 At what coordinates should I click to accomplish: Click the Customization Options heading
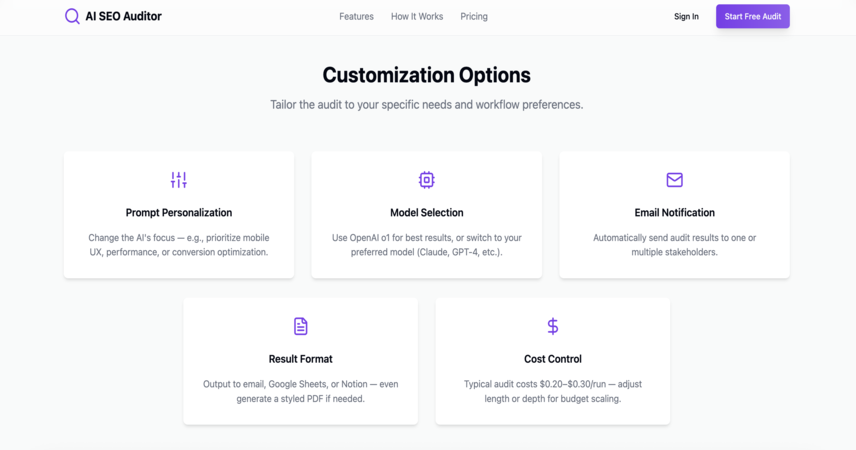426,75
